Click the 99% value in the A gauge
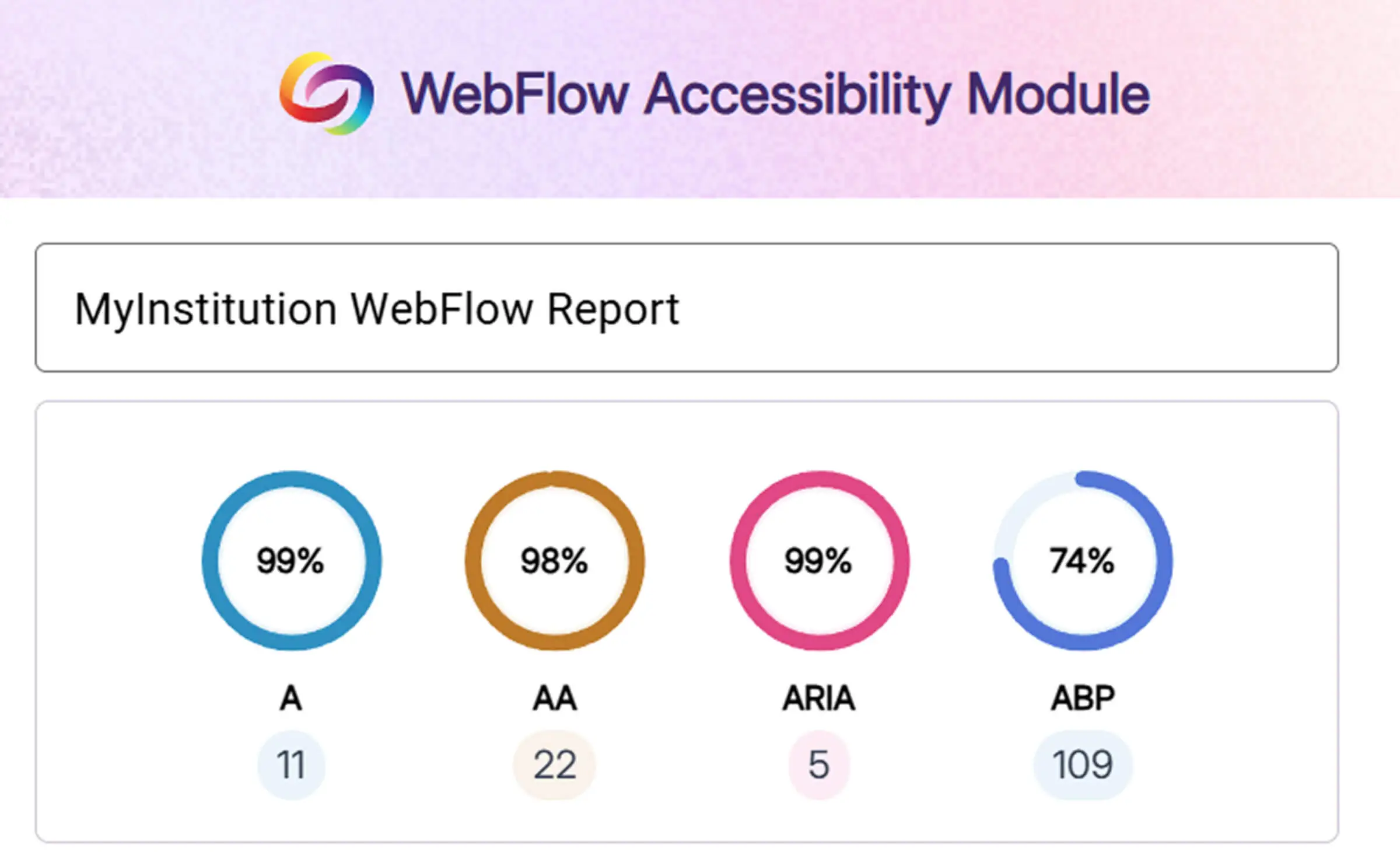Viewport: 1400px width, 862px height. point(290,561)
